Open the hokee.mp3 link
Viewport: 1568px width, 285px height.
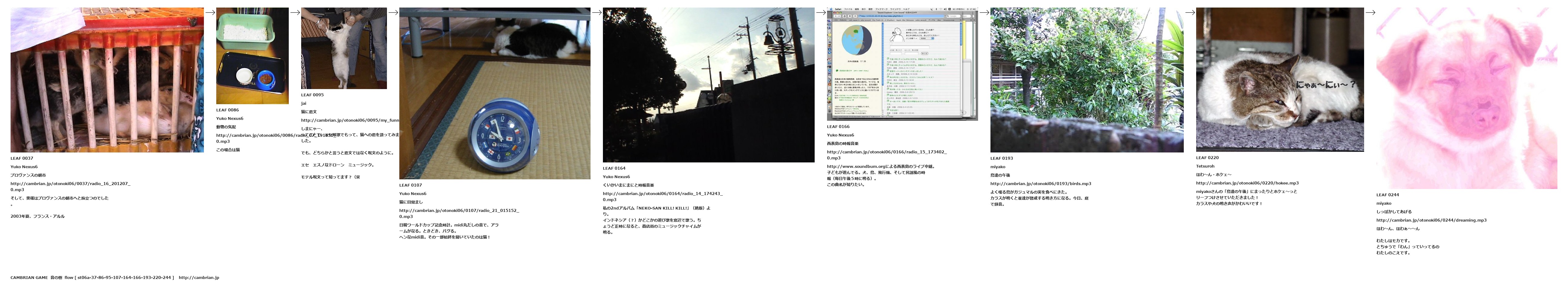click(x=1247, y=183)
